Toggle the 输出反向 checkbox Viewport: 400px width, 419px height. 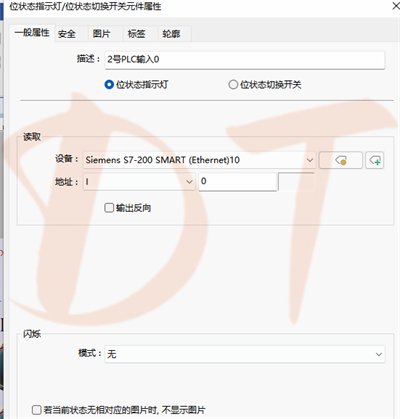coord(109,208)
